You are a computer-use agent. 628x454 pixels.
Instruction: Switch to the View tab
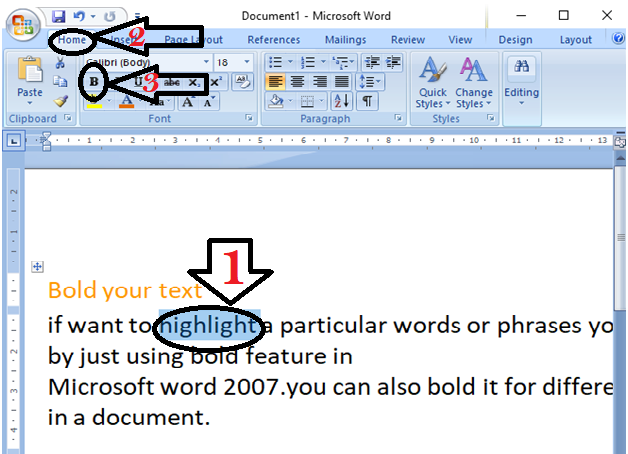coord(460,40)
